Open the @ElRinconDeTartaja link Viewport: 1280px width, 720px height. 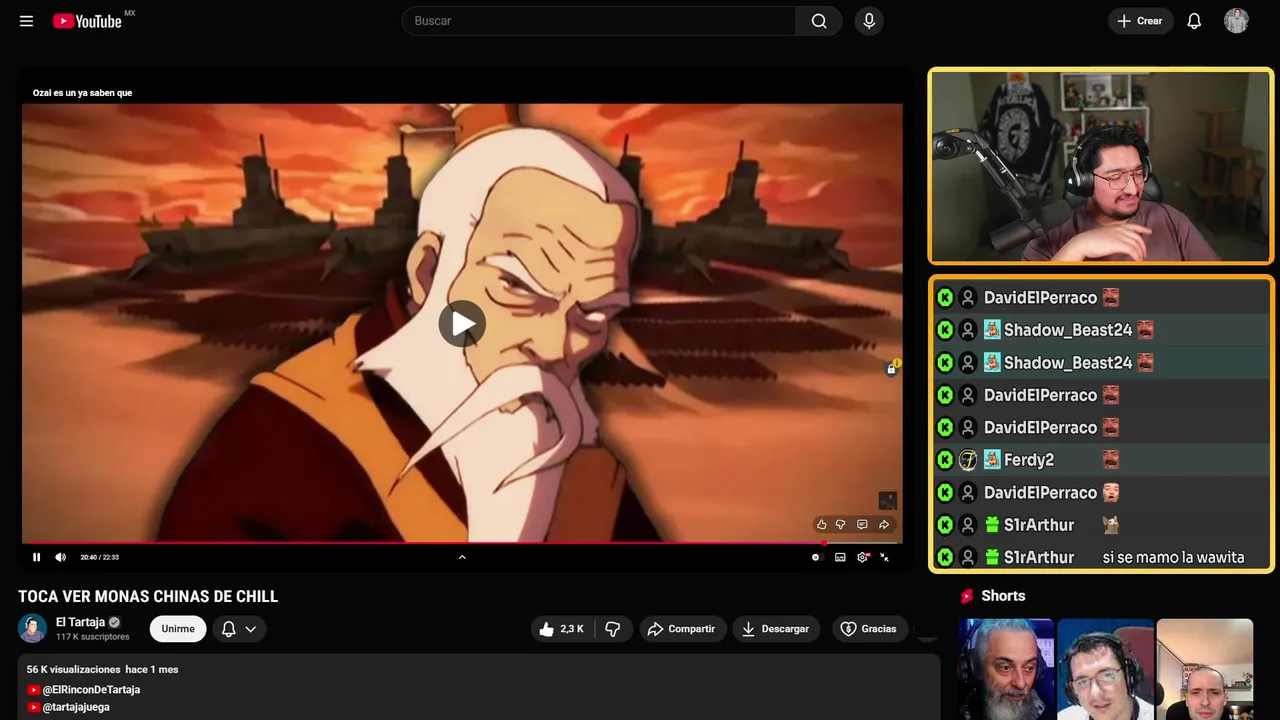click(x=91, y=690)
